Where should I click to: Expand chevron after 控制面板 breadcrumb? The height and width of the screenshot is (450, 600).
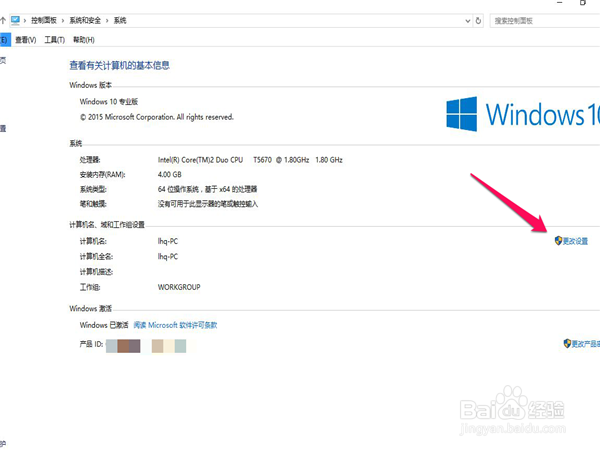(x=63, y=21)
